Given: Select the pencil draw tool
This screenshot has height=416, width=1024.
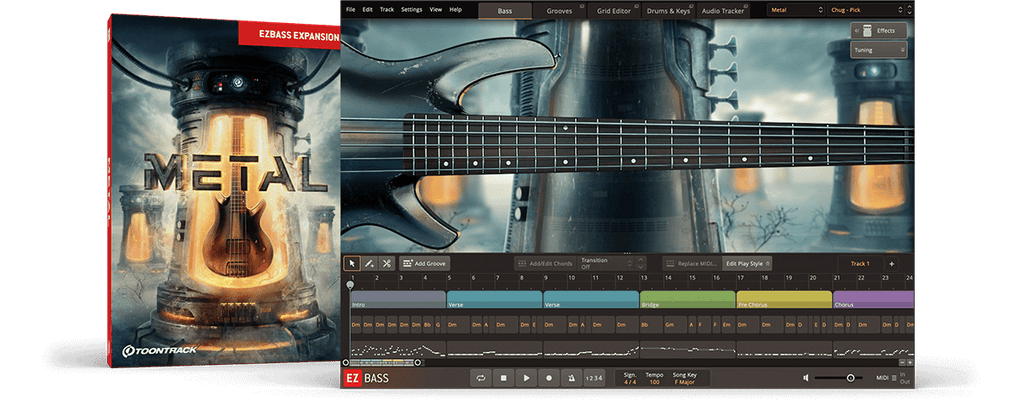Looking at the screenshot, I should pos(369,263).
